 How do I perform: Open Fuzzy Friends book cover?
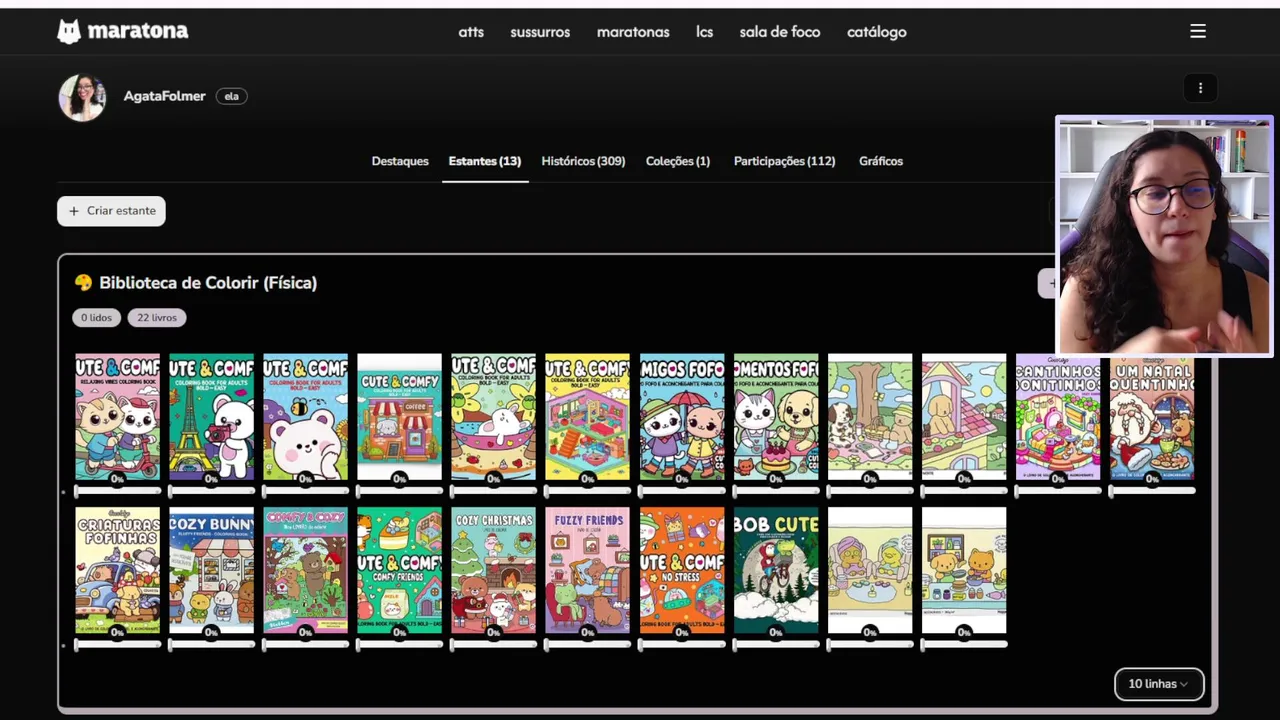point(587,570)
